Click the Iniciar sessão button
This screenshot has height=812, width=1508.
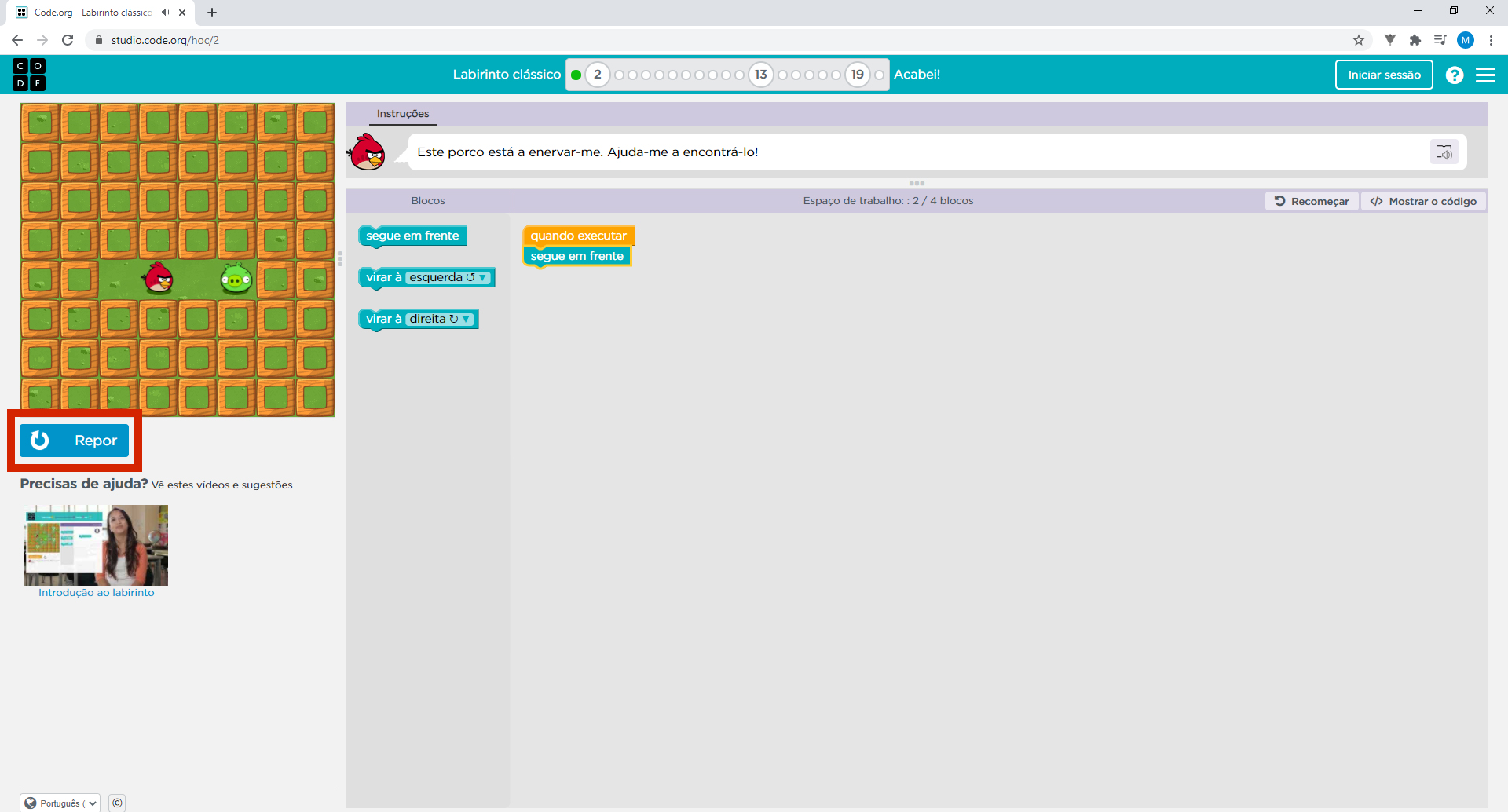[1384, 75]
